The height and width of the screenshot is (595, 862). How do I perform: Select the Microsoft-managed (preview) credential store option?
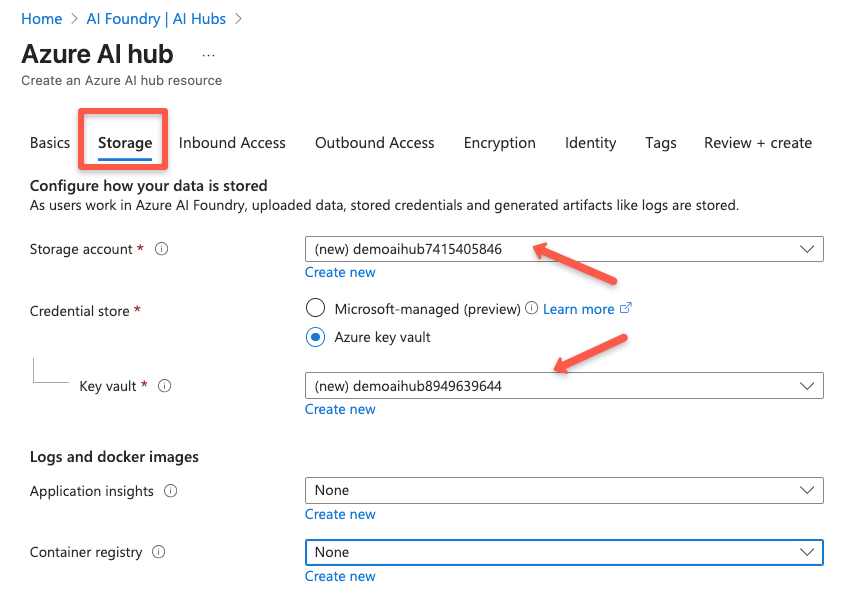point(315,308)
